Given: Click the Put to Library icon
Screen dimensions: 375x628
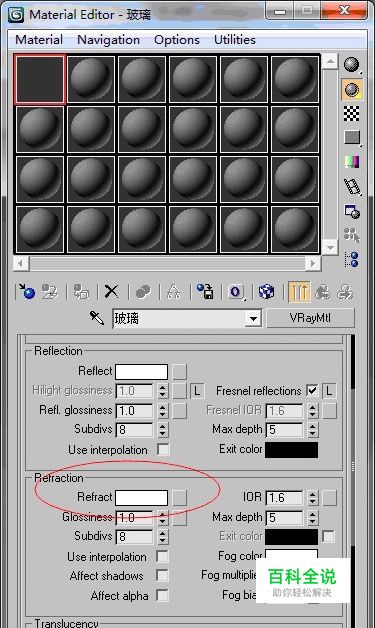Looking at the screenshot, I should tap(205, 292).
